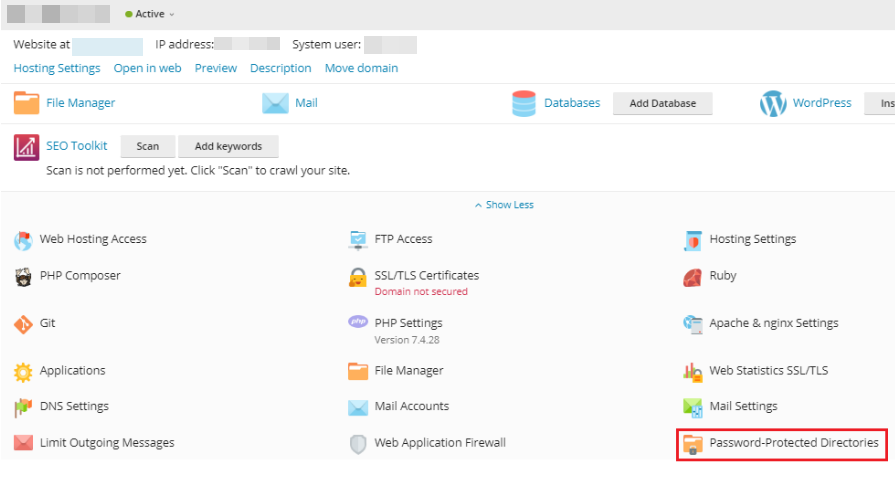Click the Add Database button
The image size is (895, 477).
[x=663, y=103]
